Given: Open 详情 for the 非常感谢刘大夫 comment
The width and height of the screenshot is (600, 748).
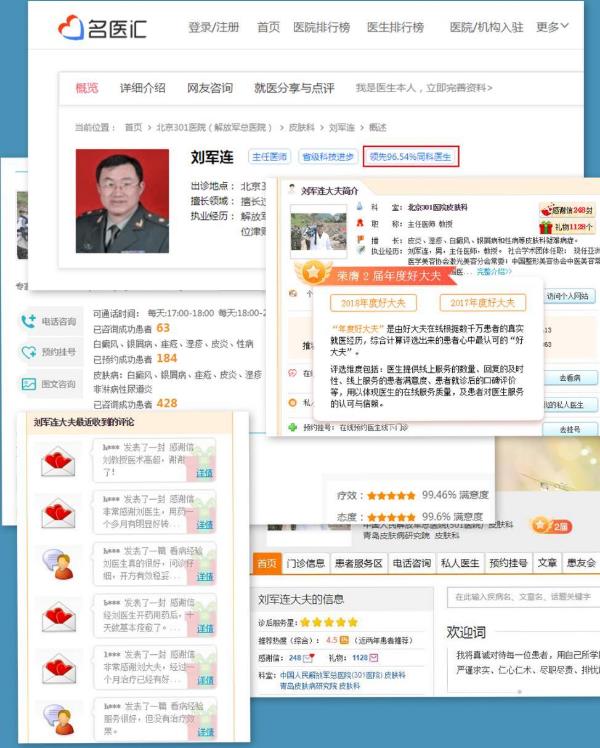Looking at the screenshot, I should click(x=206, y=680).
